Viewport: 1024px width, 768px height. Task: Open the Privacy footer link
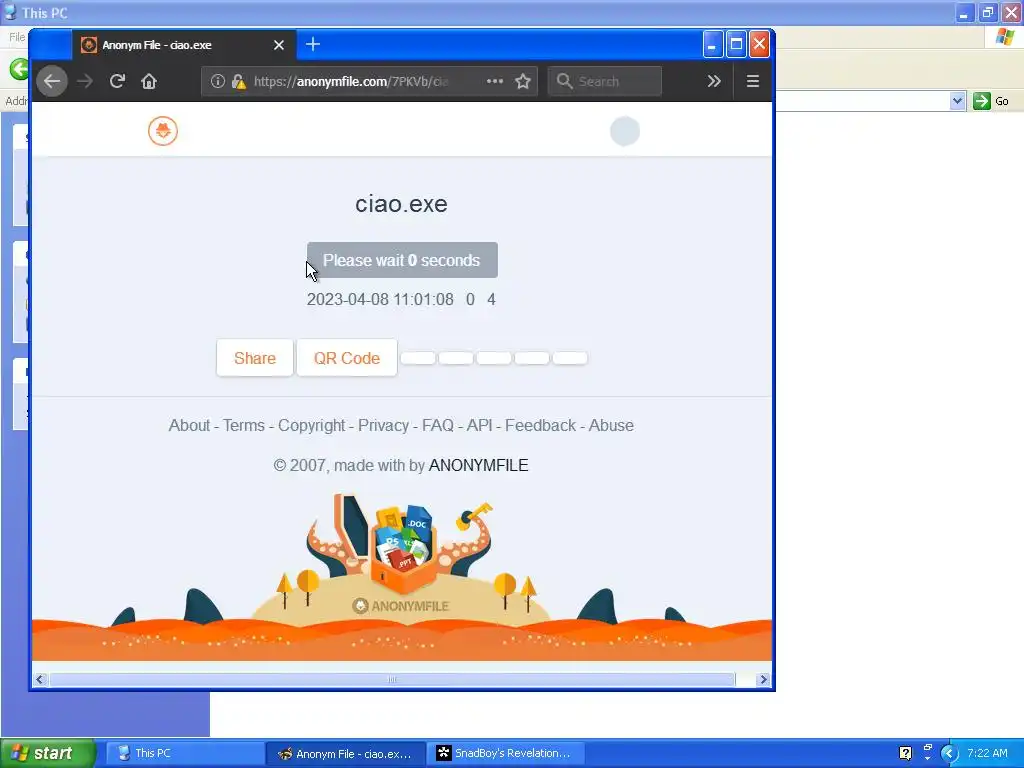(x=383, y=425)
